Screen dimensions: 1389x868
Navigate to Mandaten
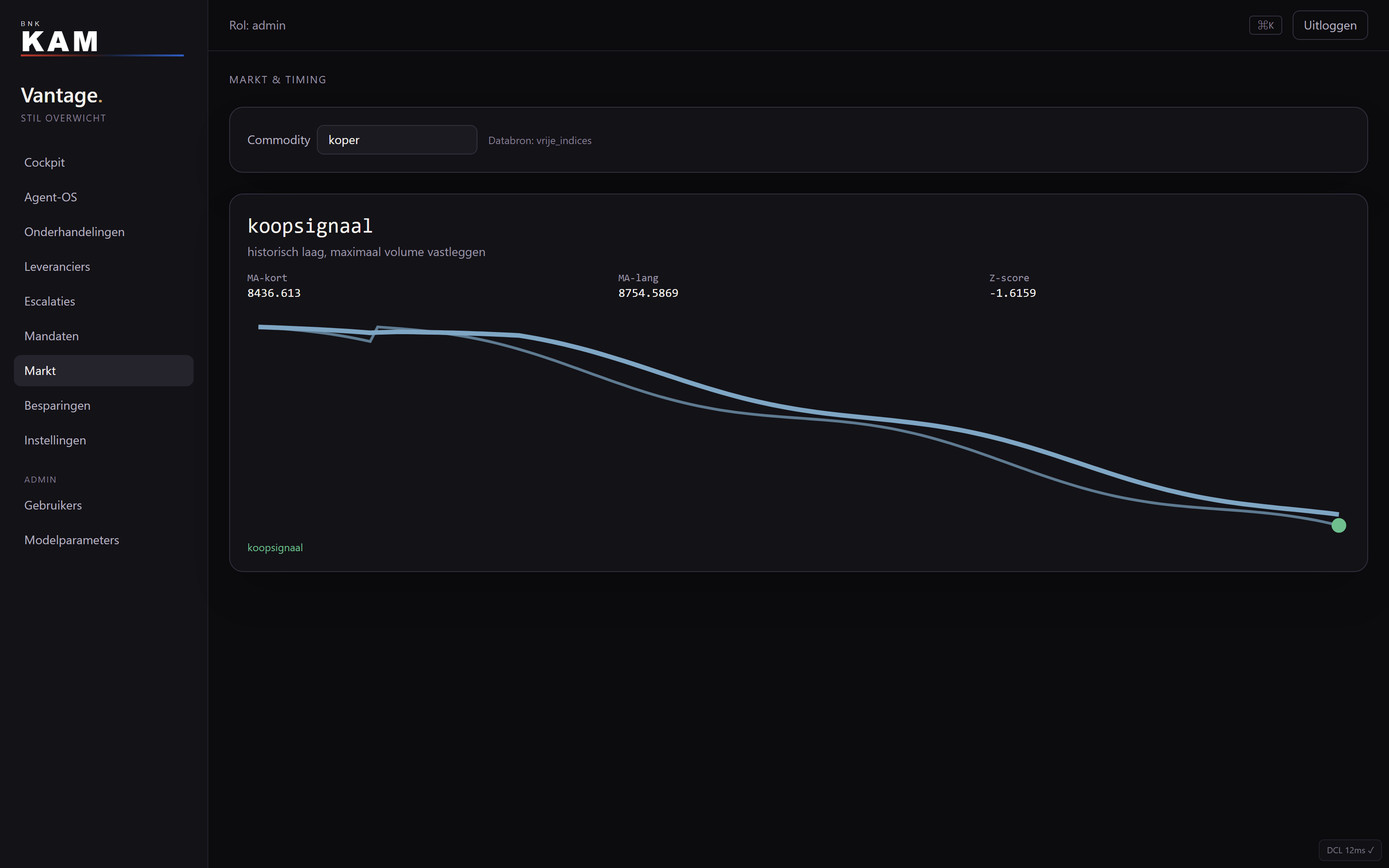click(103, 336)
